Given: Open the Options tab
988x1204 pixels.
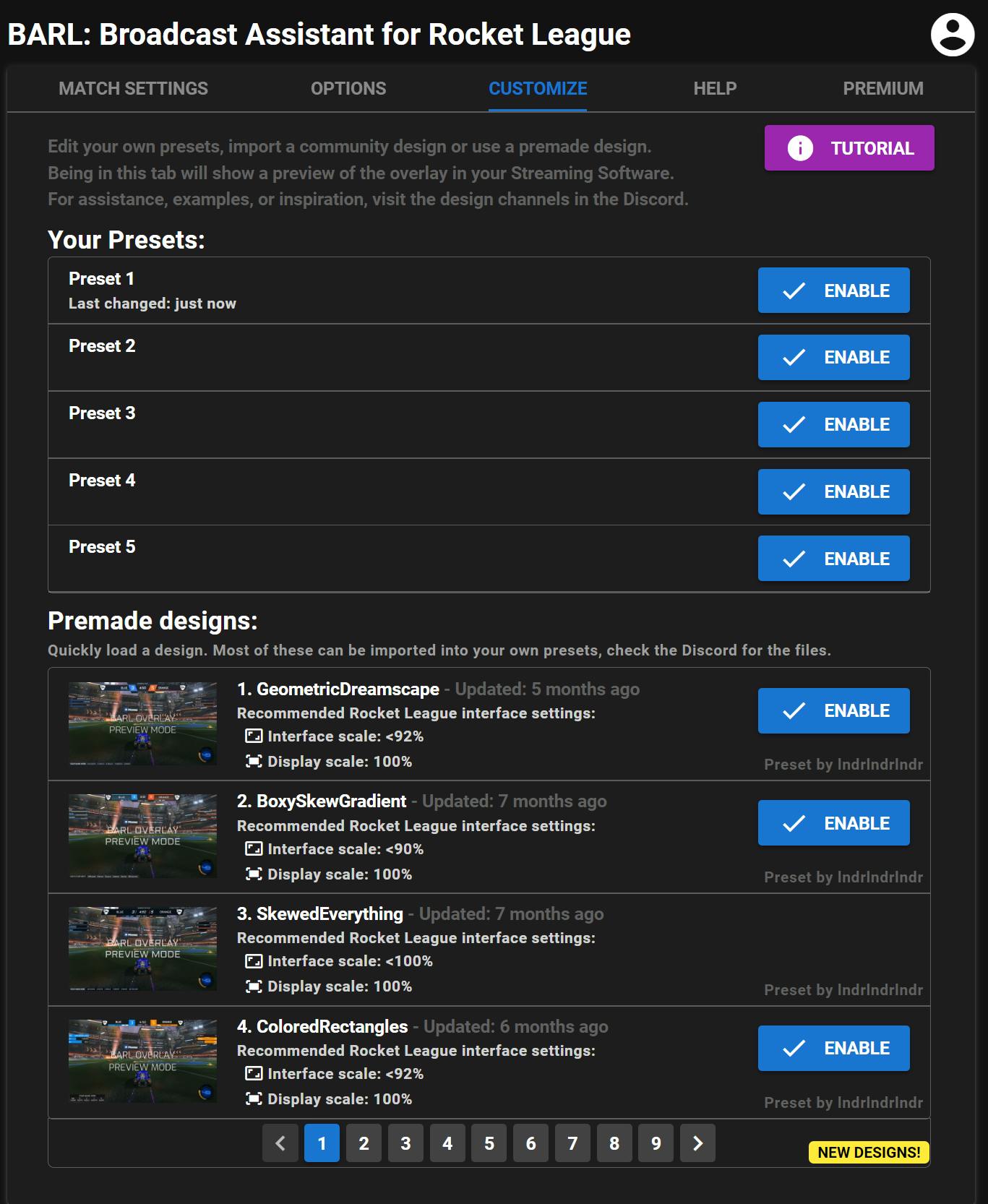Looking at the screenshot, I should click(x=348, y=89).
